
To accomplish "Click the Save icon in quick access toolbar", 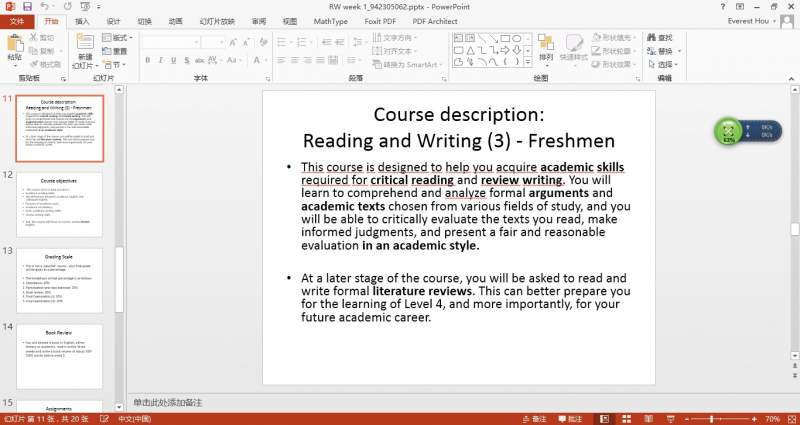I will 27,7.
